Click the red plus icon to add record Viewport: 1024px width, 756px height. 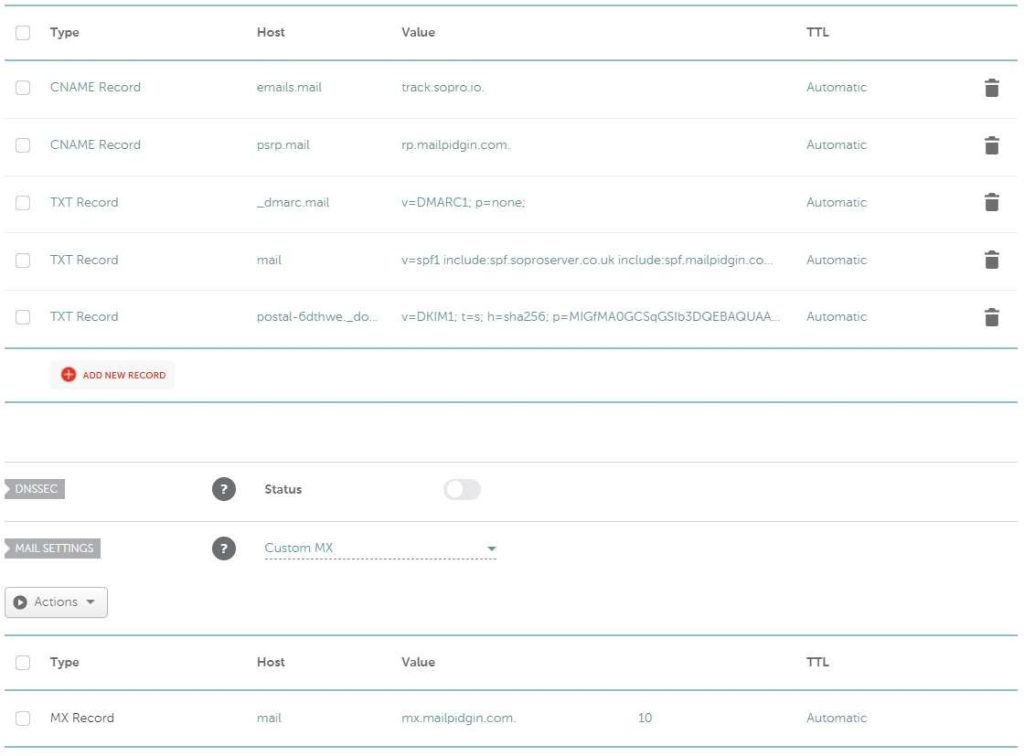click(x=68, y=375)
